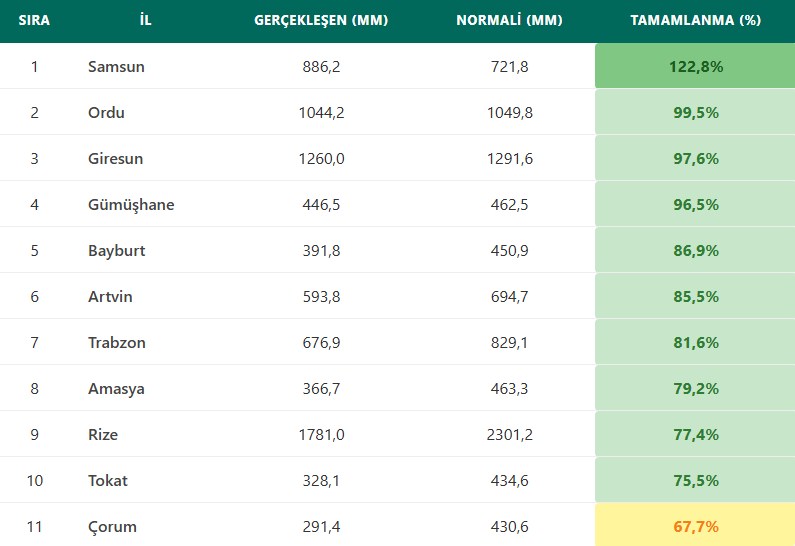Click the NORMALİ (MM) column header
This screenshot has width=795, height=546.
click(509, 20)
